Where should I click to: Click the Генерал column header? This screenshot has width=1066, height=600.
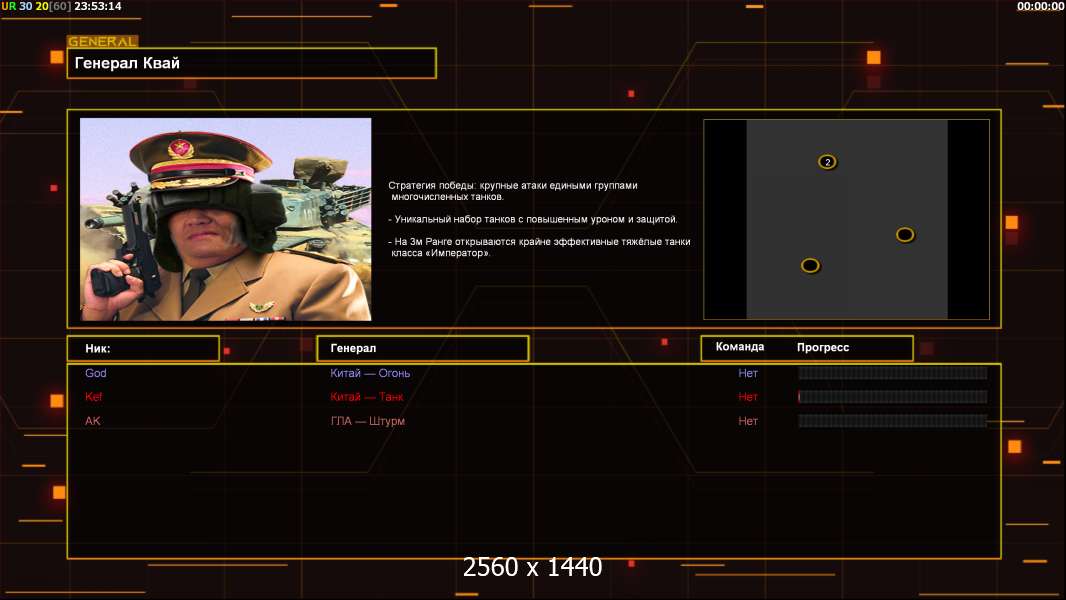point(422,348)
